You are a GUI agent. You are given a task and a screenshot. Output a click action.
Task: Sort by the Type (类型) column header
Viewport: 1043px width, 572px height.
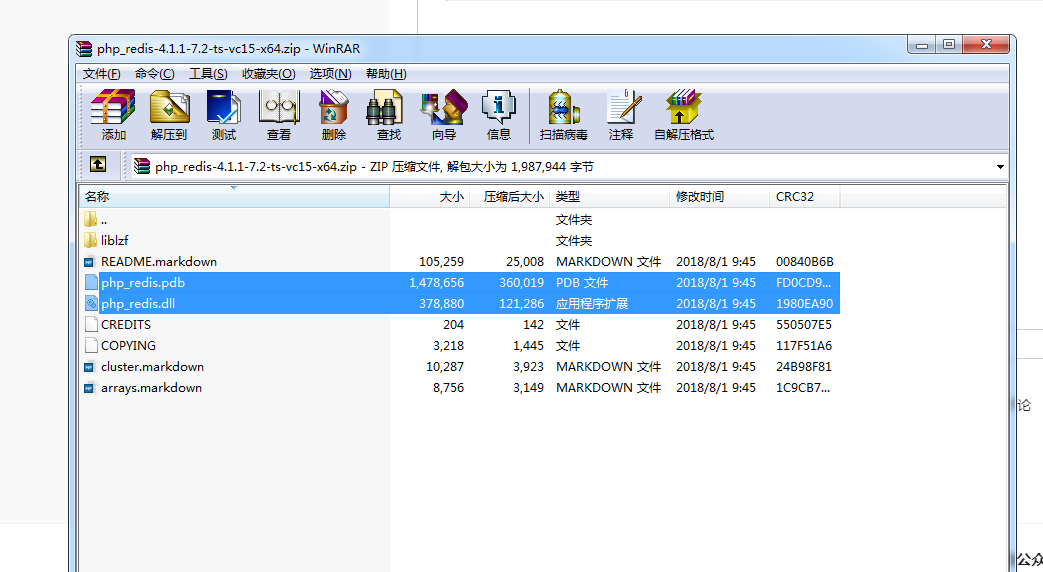[609, 197]
